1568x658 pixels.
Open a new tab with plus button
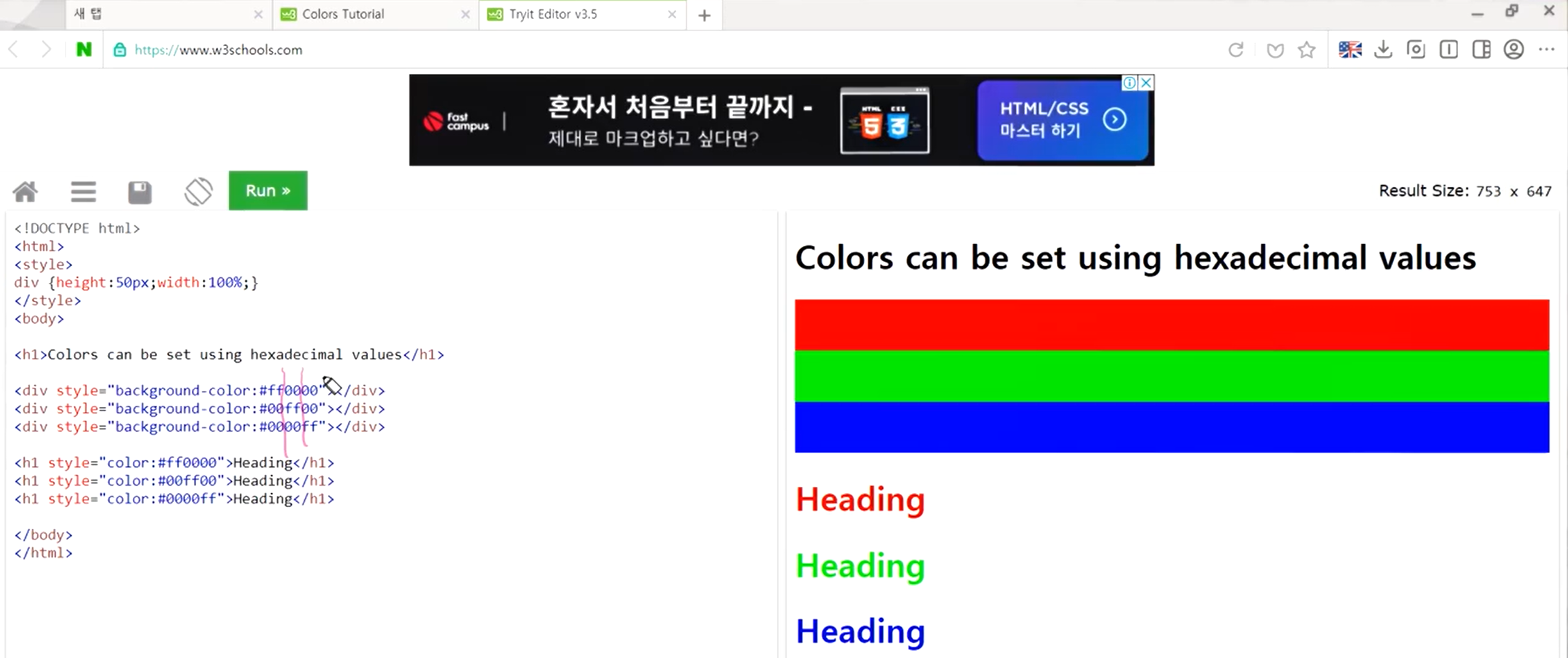pyautogui.click(x=704, y=15)
